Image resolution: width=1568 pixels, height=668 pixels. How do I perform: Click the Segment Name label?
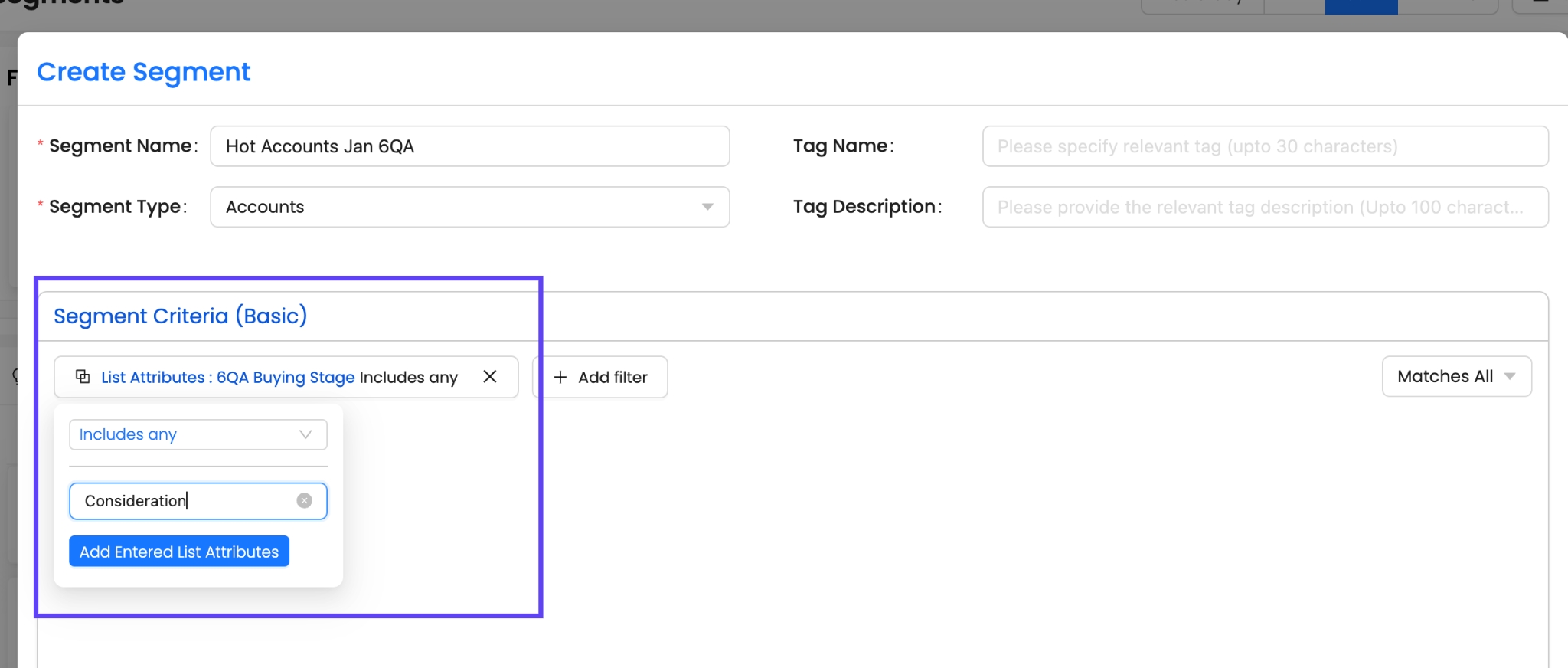coord(119,146)
